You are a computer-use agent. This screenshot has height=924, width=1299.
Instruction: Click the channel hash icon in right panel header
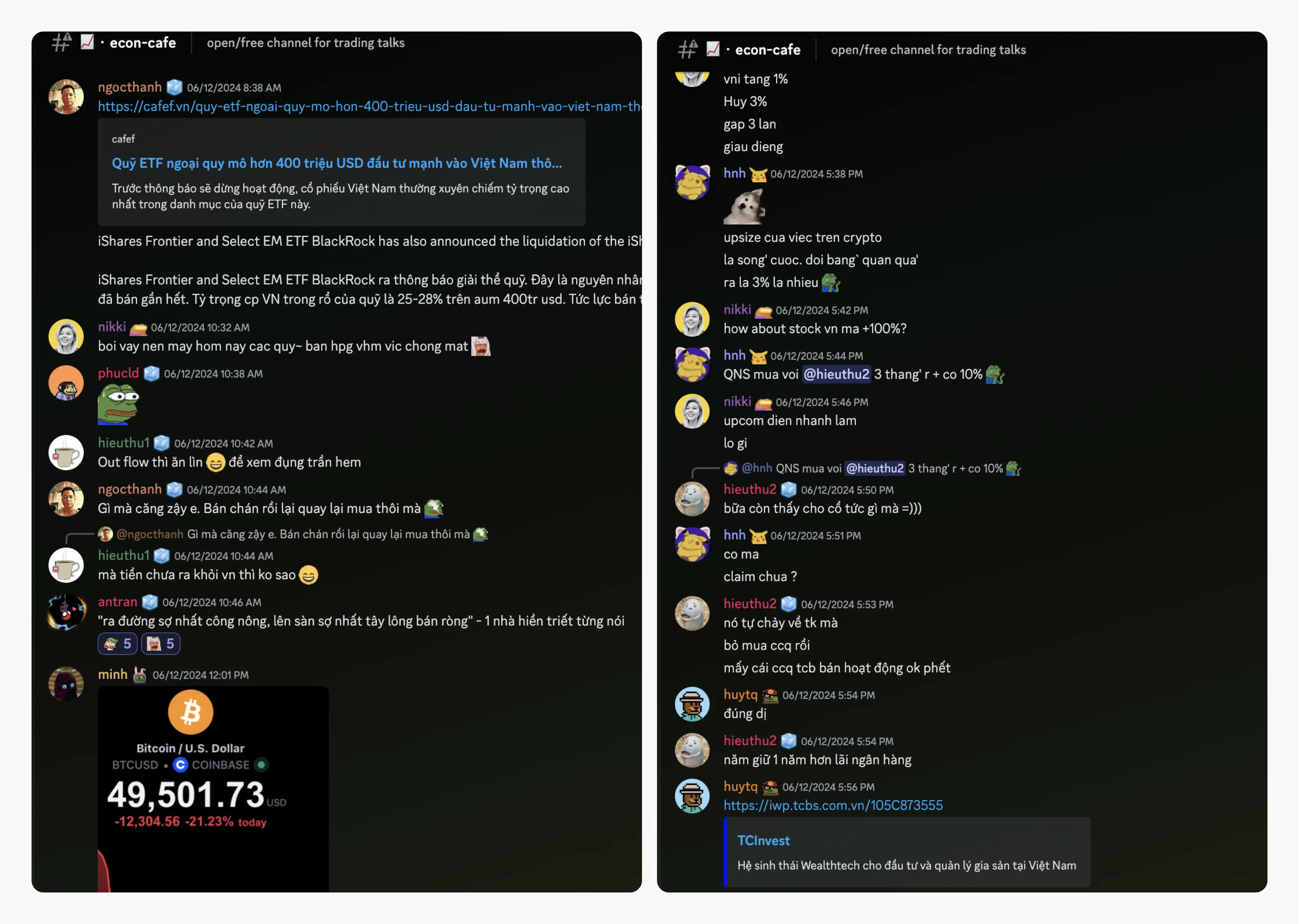pyautogui.click(x=687, y=50)
